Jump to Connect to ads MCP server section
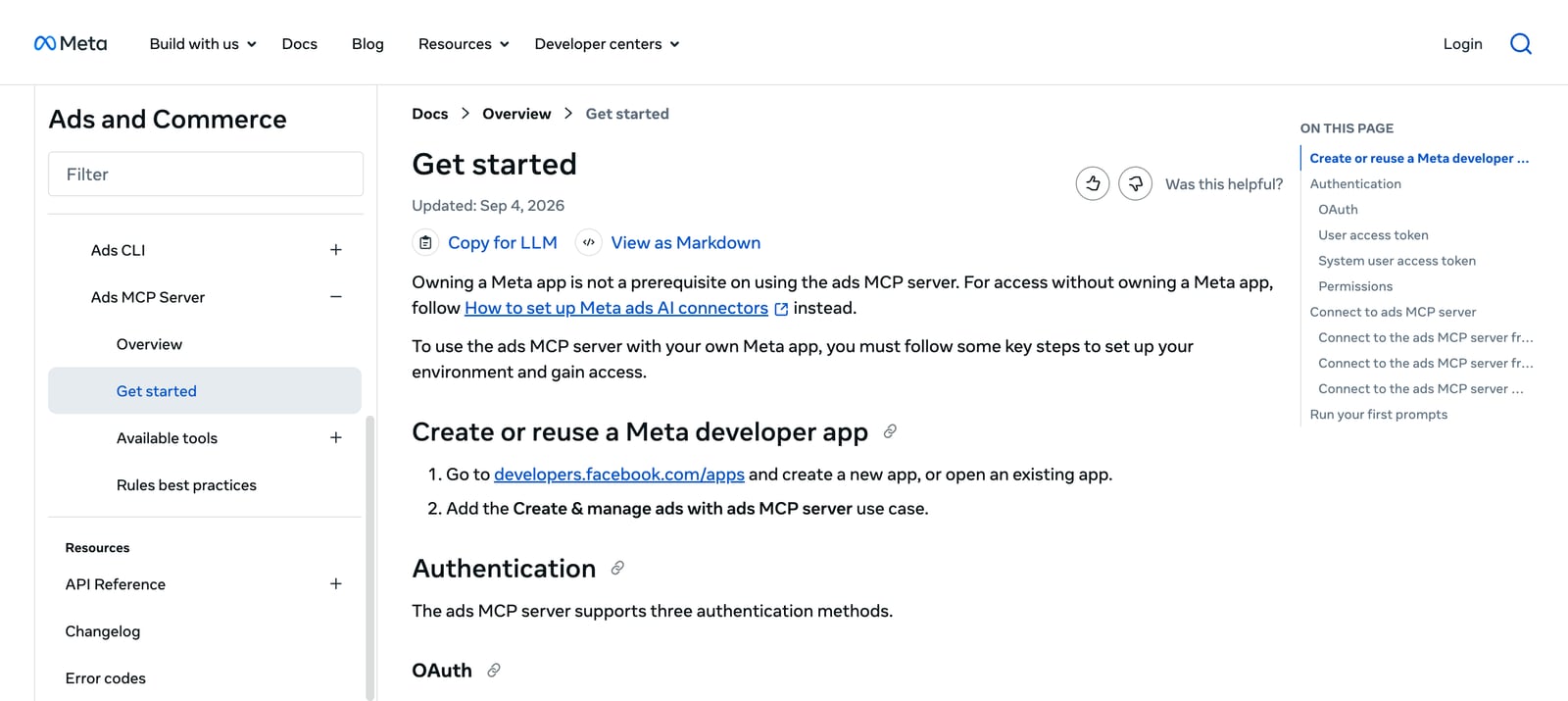The height and width of the screenshot is (701, 1568). click(x=1393, y=312)
